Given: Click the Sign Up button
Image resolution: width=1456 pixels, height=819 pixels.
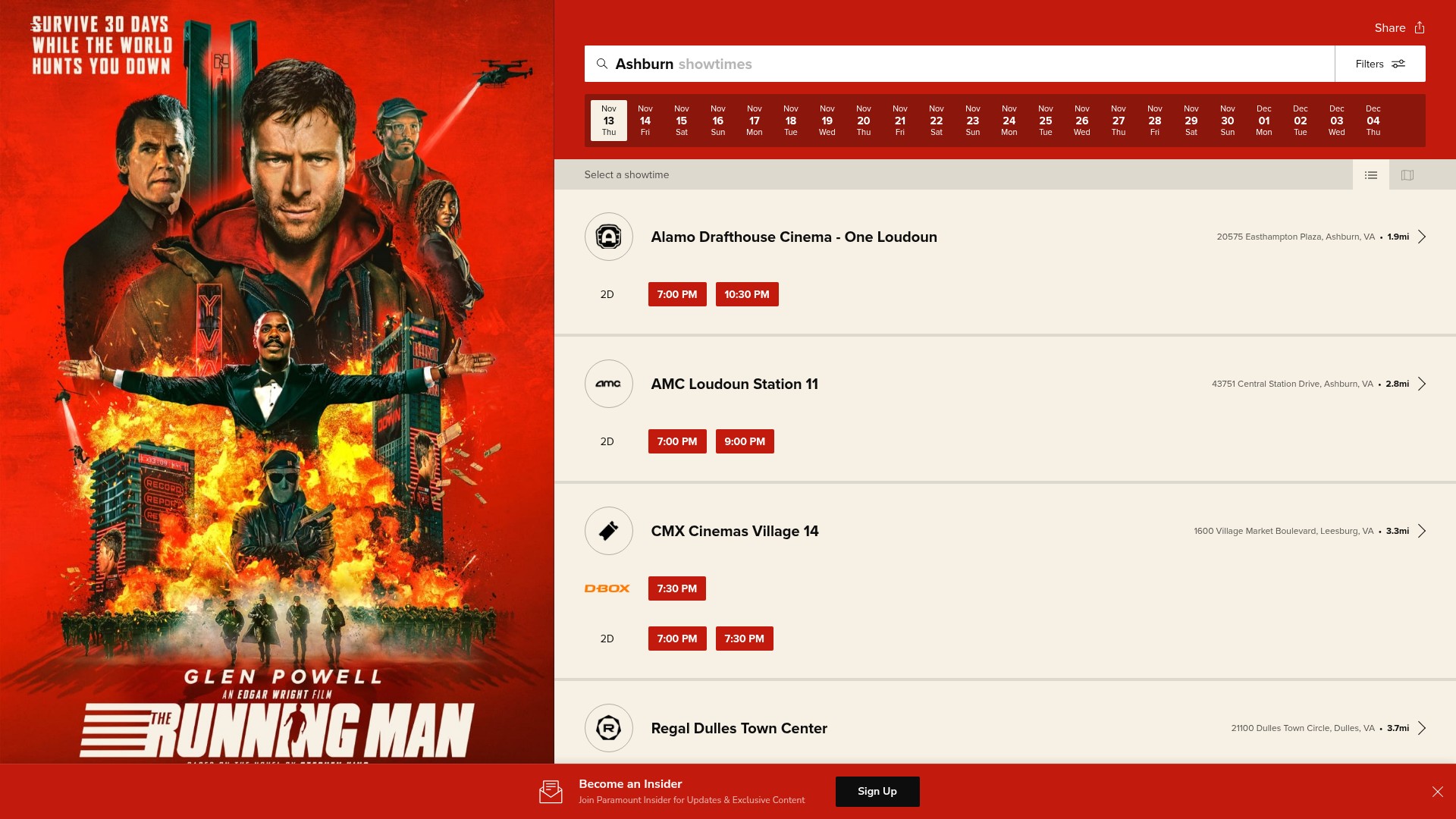Looking at the screenshot, I should coord(877,792).
